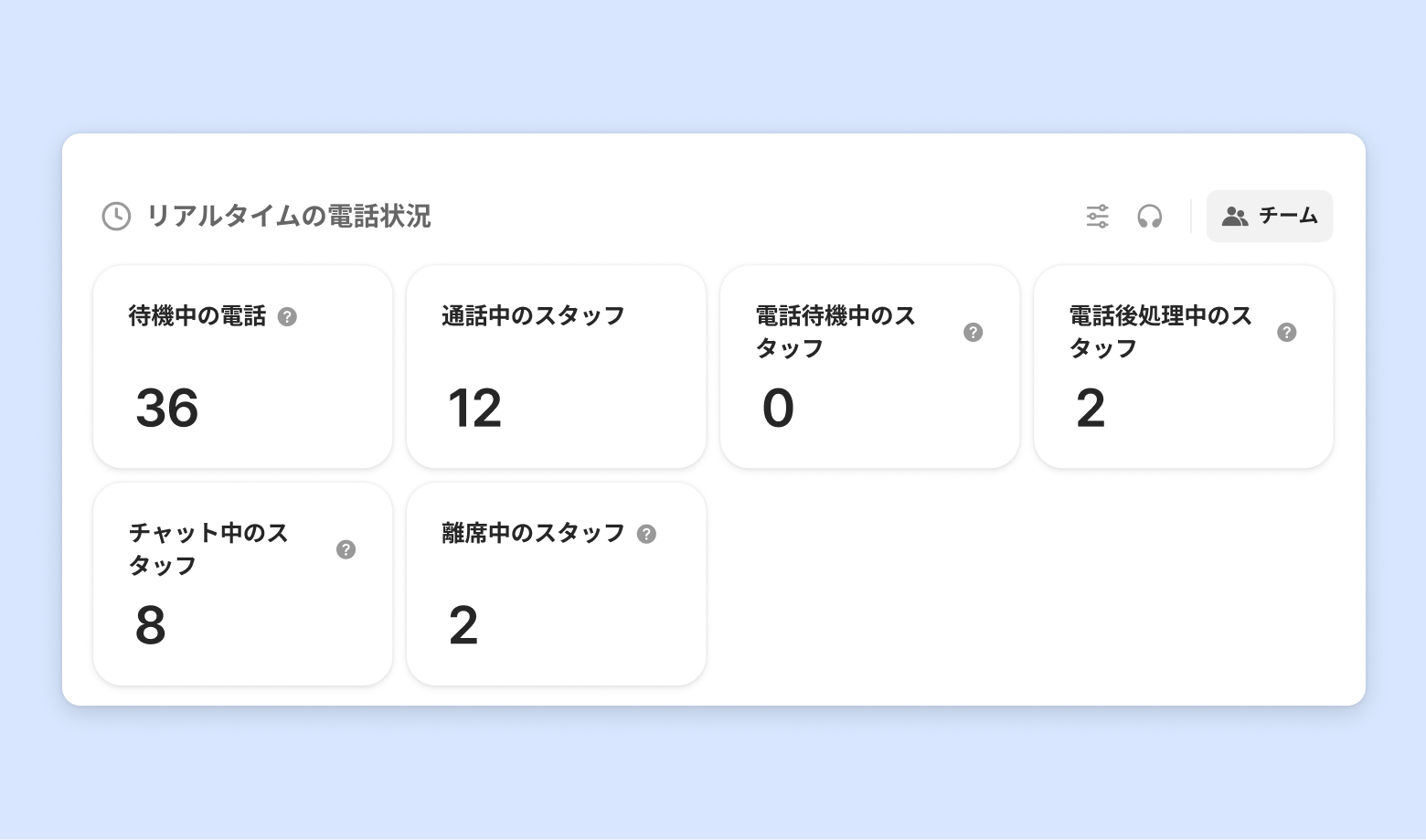Screen dimensions: 1426x840
Task: Show help for 電話後処理中のスタッフ
Action: coord(1286,333)
